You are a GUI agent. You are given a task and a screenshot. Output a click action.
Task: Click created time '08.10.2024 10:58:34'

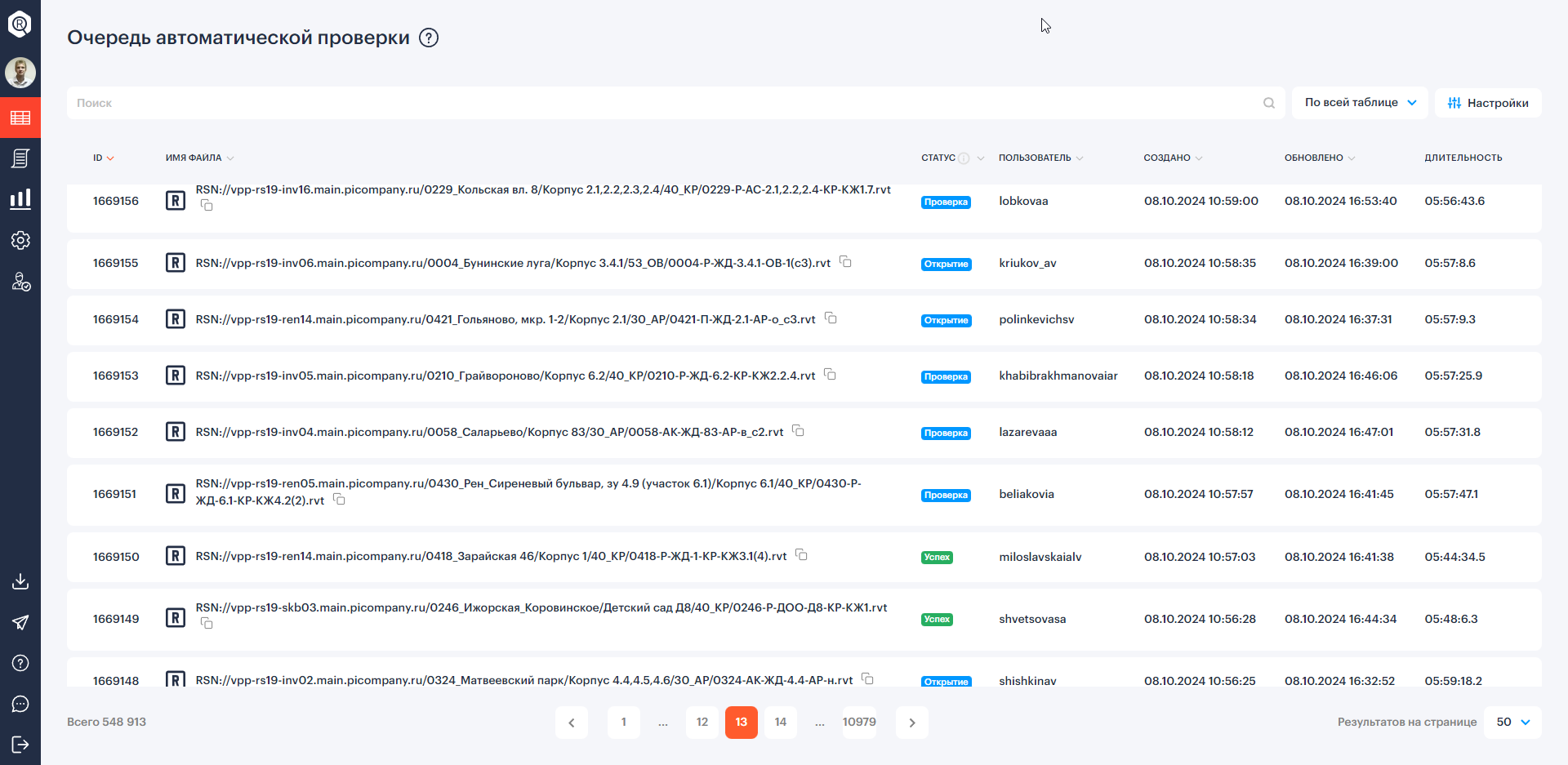coord(1200,319)
